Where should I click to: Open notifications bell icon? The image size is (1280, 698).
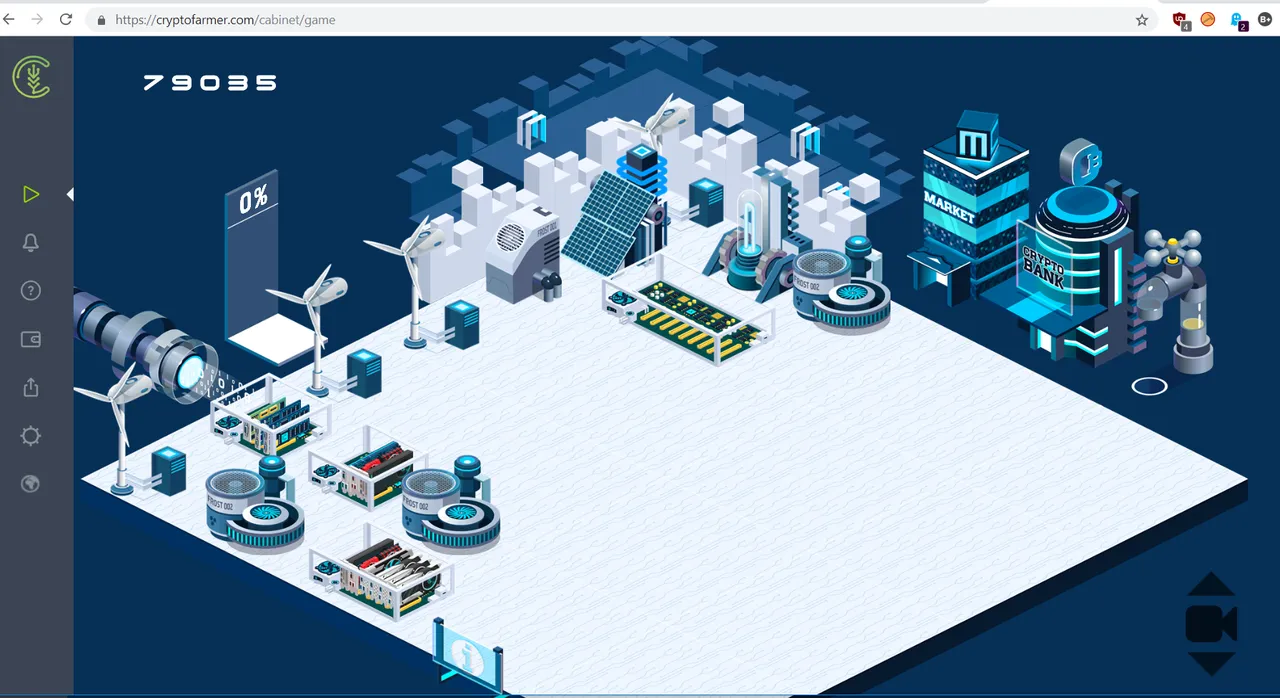click(31, 243)
